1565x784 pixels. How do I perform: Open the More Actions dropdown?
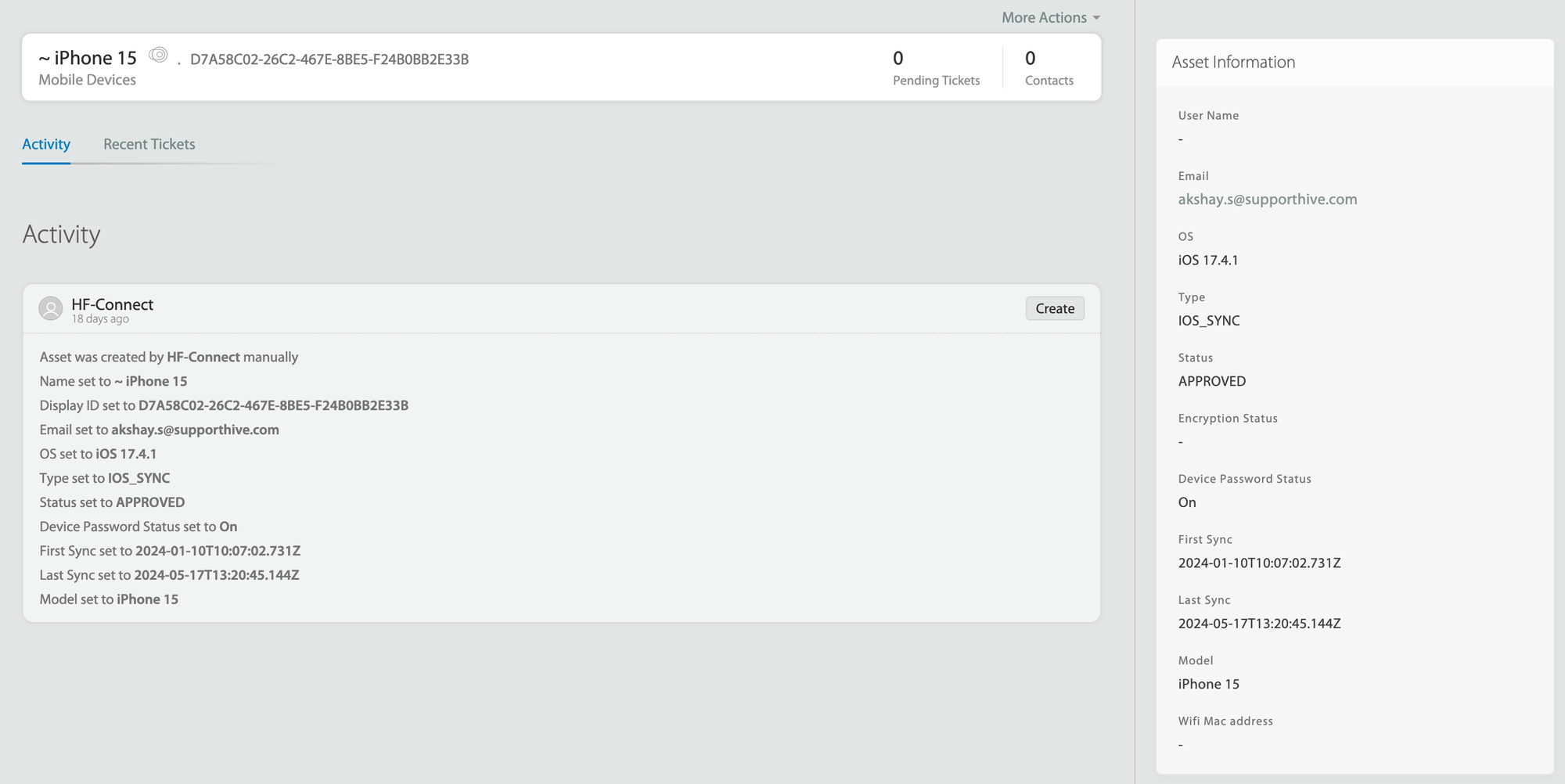(1044, 17)
